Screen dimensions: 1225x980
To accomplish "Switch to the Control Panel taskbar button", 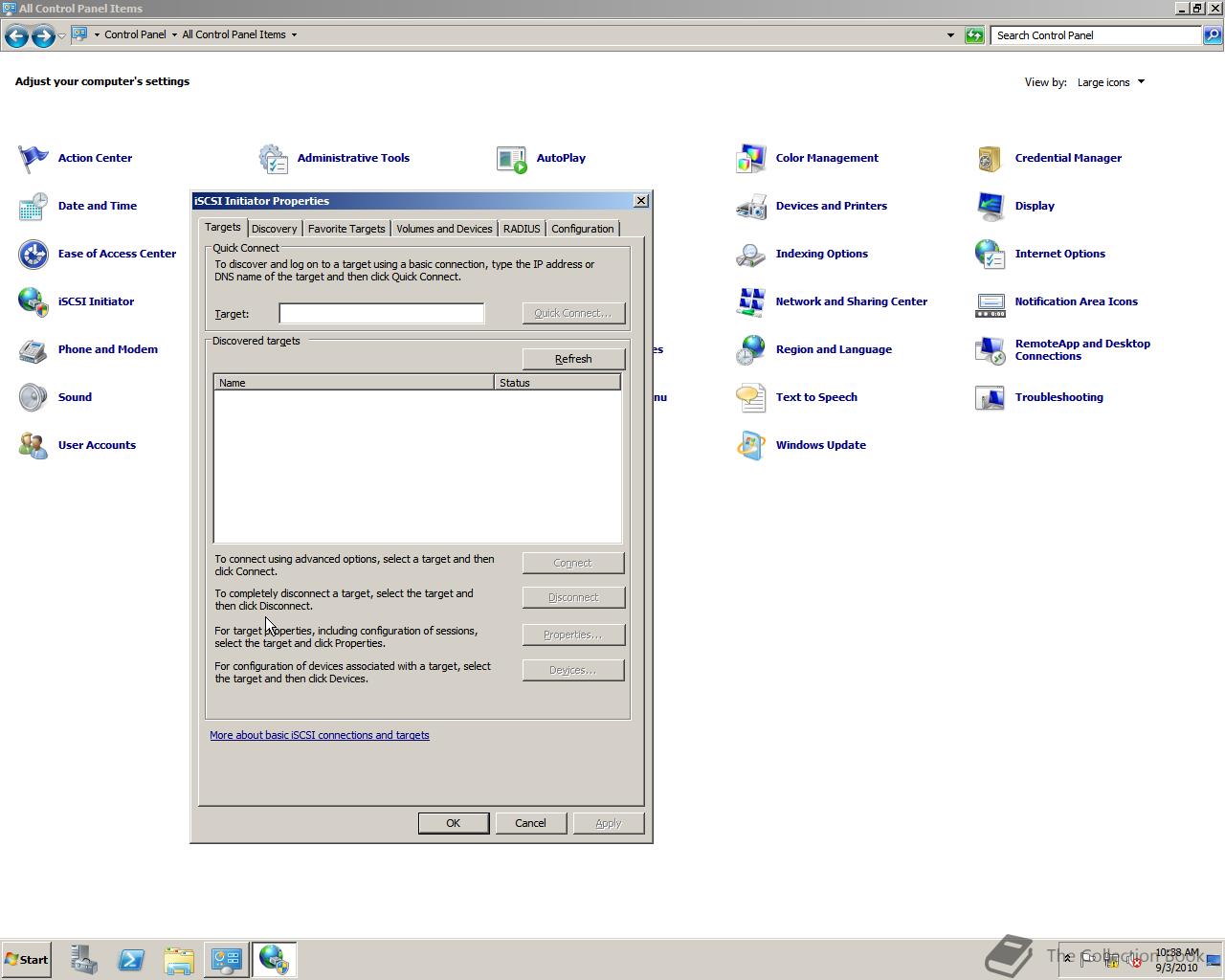I will [227, 959].
